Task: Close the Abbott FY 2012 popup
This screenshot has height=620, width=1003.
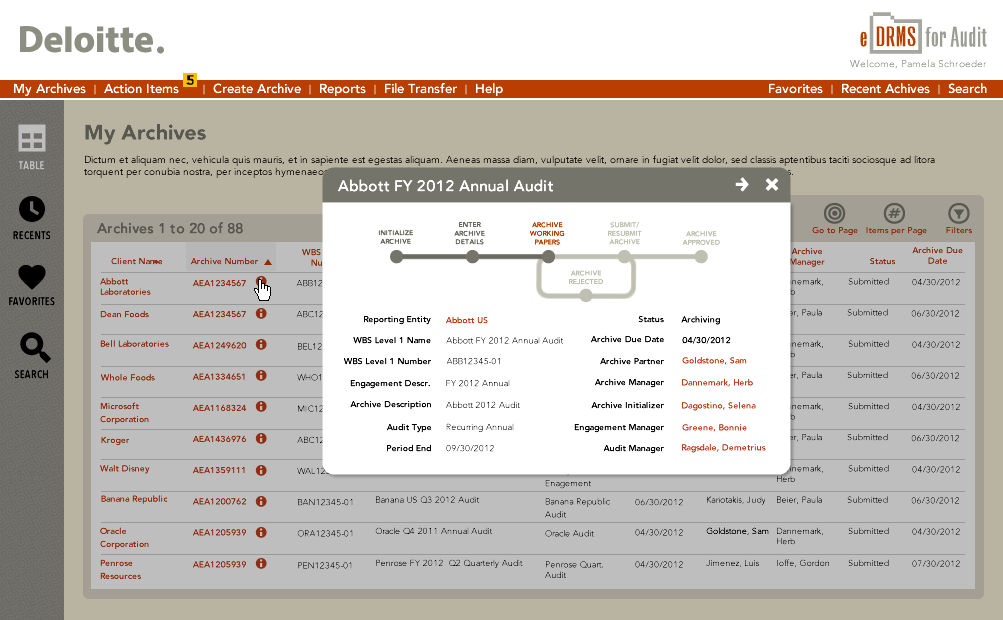Action: point(772,185)
